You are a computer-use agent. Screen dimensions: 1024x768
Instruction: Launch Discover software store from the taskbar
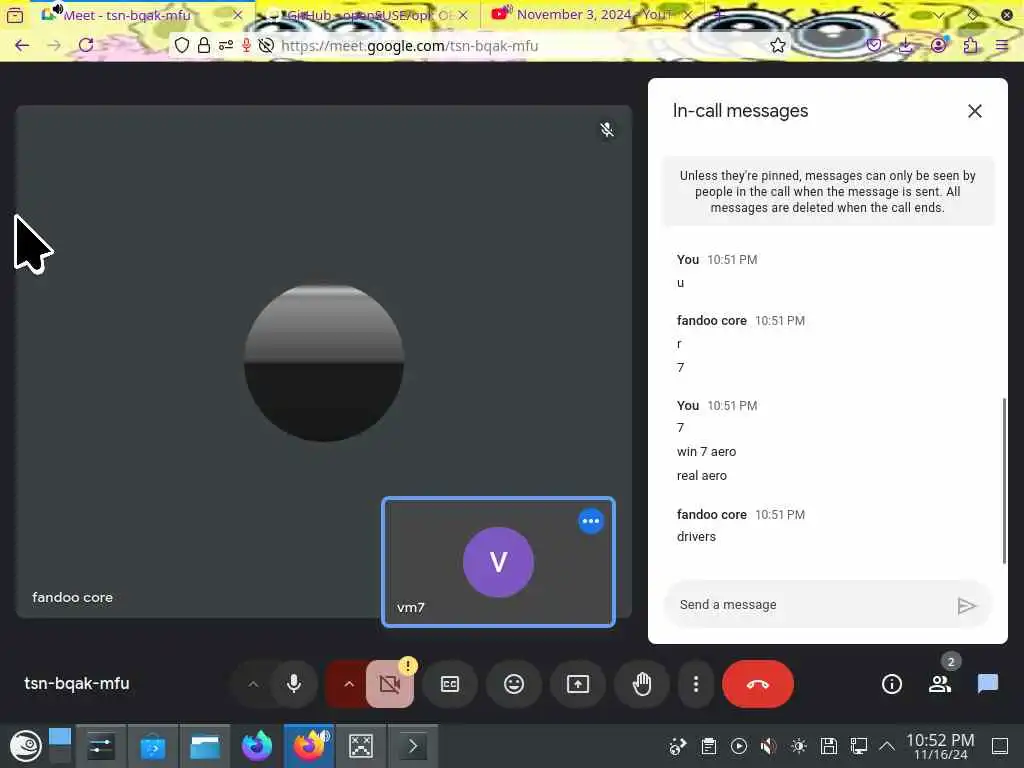coord(152,746)
